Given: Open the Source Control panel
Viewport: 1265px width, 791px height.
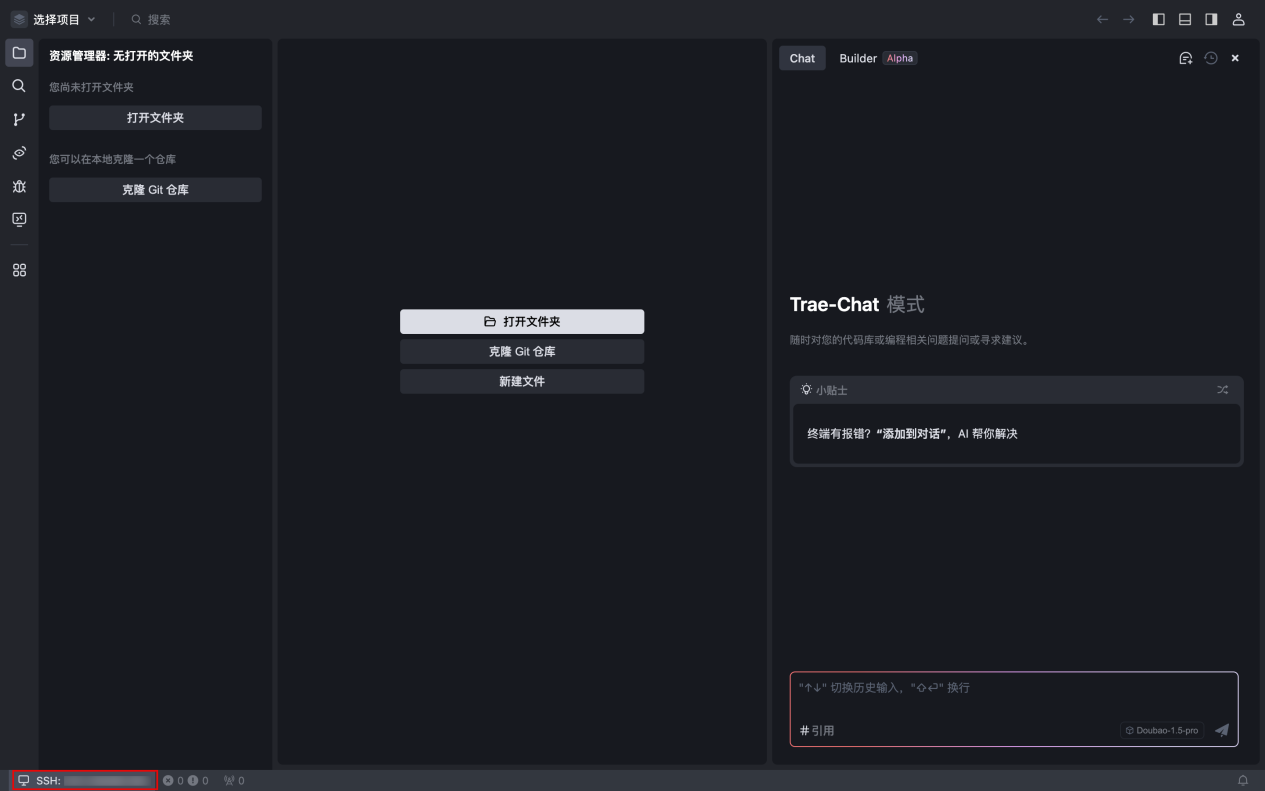Looking at the screenshot, I should coord(19,118).
